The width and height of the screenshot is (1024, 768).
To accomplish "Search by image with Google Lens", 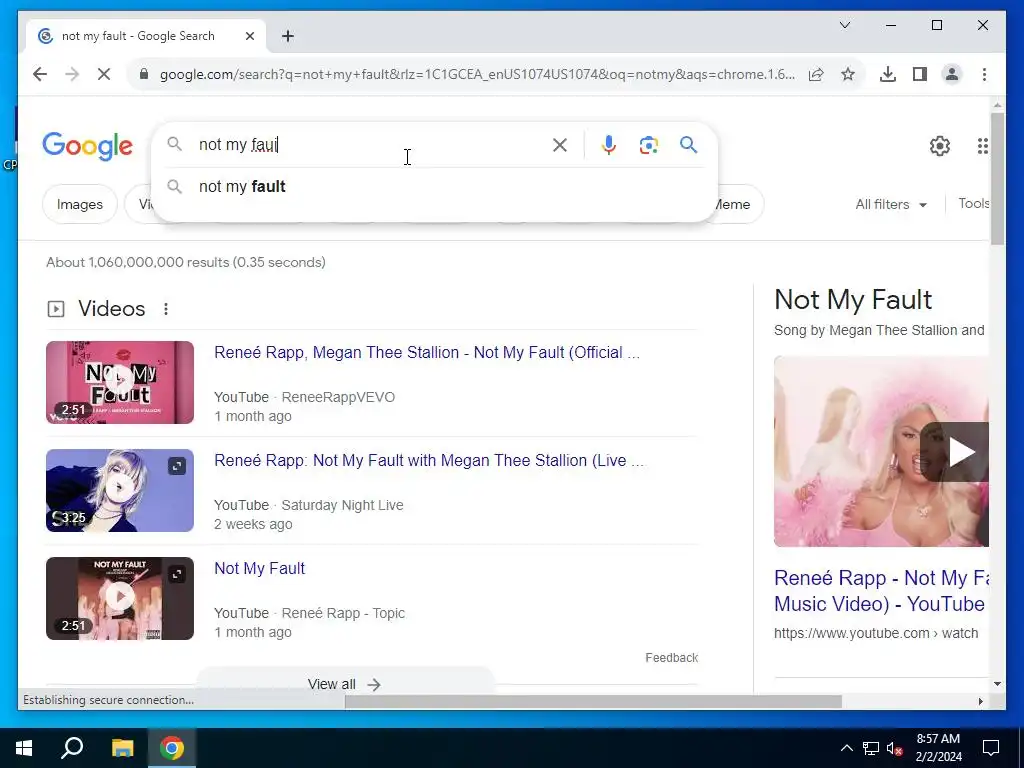I will point(648,145).
